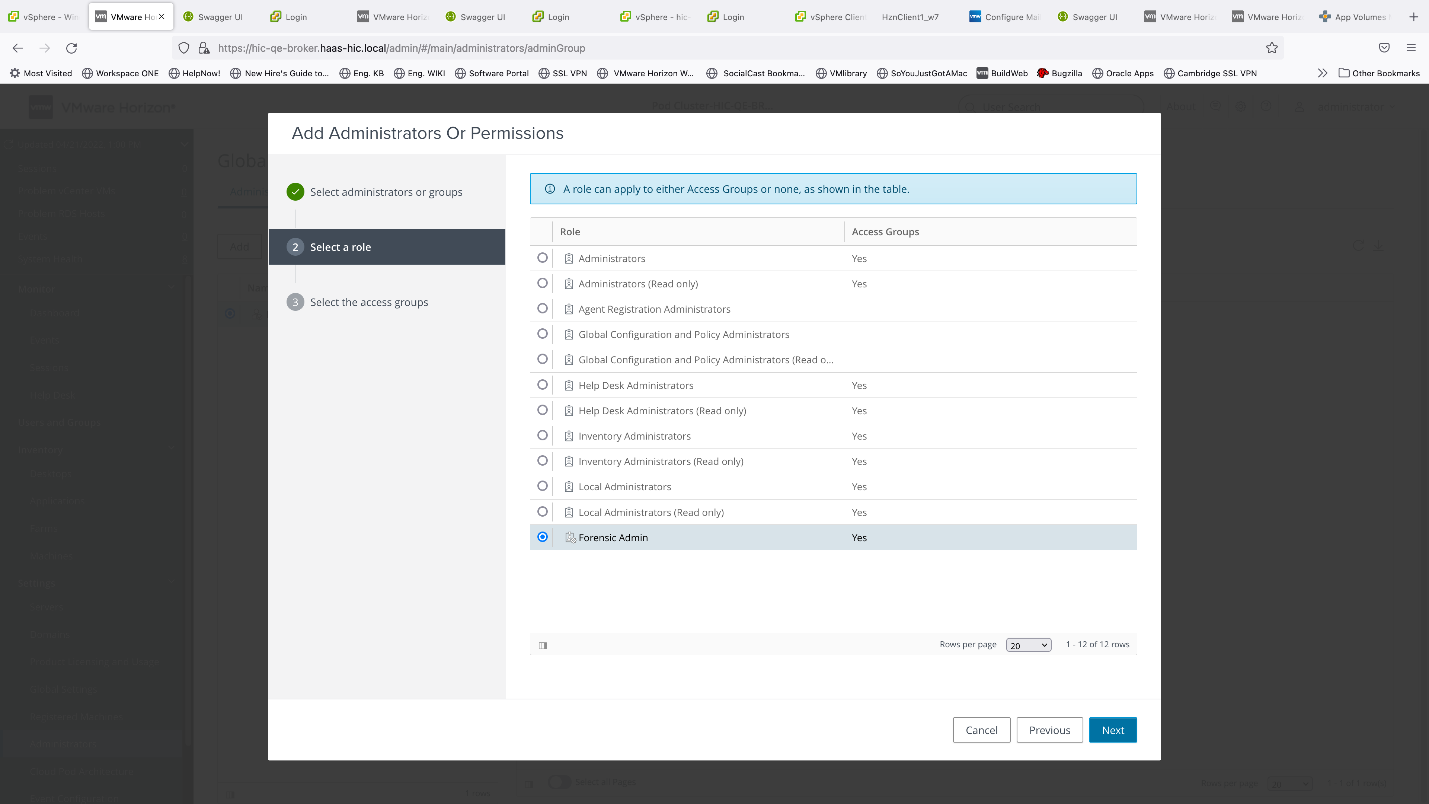The image size is (1429, 804).
Task: Click the bookmark star in the address bar
Action: coord(1271,47)
